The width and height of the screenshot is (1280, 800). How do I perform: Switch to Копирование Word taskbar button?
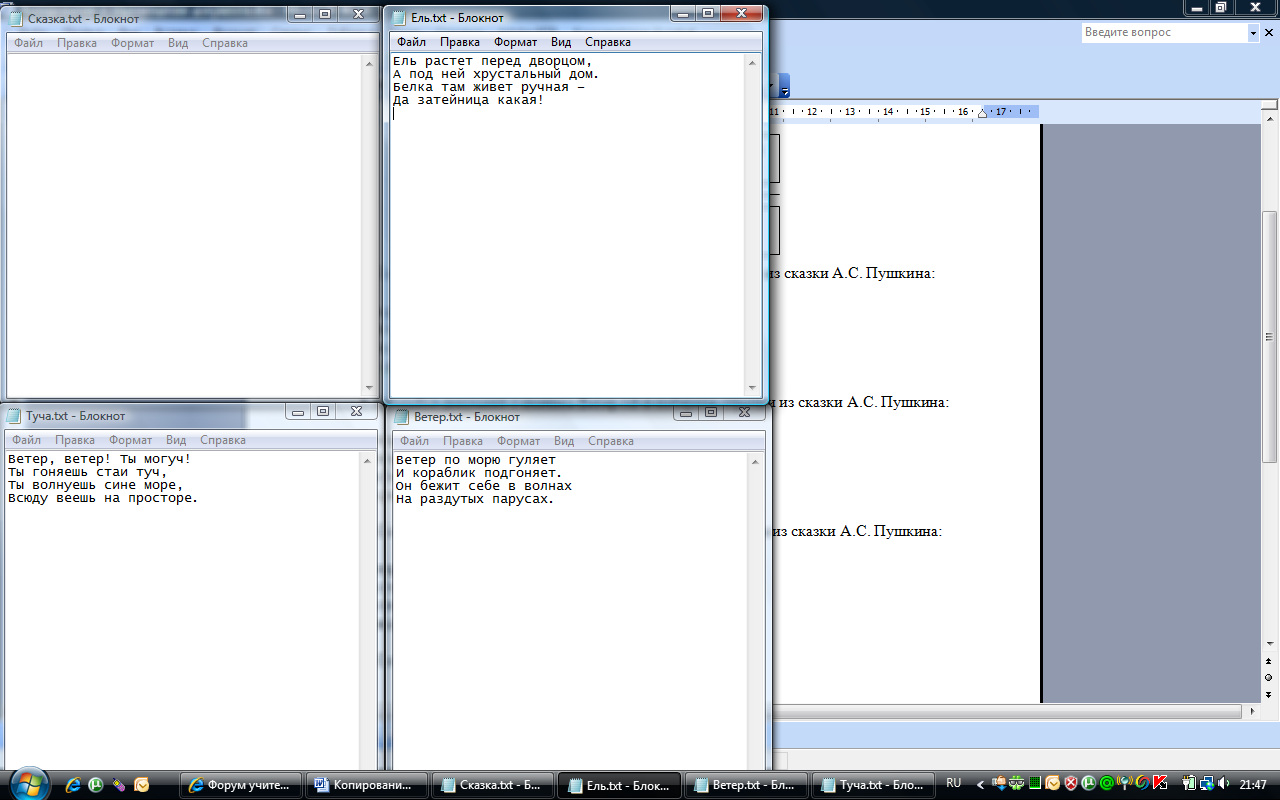tap(366, 785)
